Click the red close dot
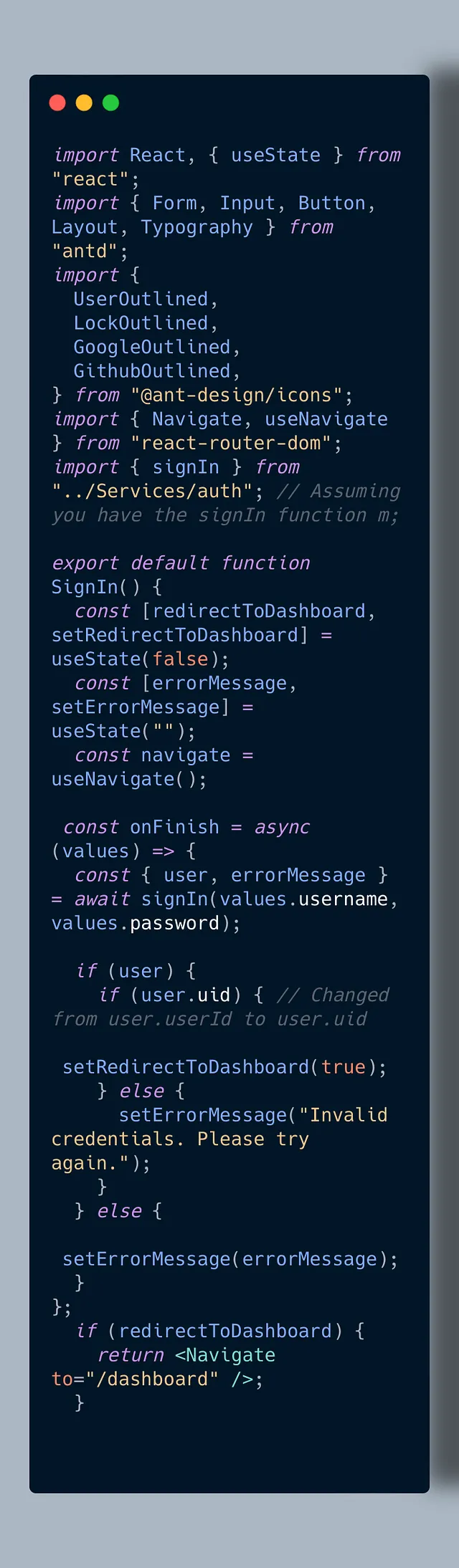 coord(57,102)
